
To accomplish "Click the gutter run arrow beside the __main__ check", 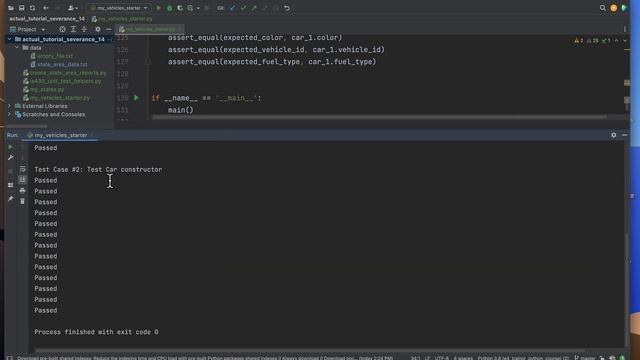I will tap(136, 98).
